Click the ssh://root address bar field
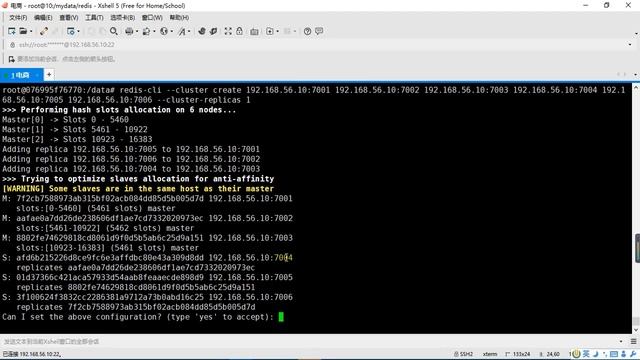 [318, 44]
